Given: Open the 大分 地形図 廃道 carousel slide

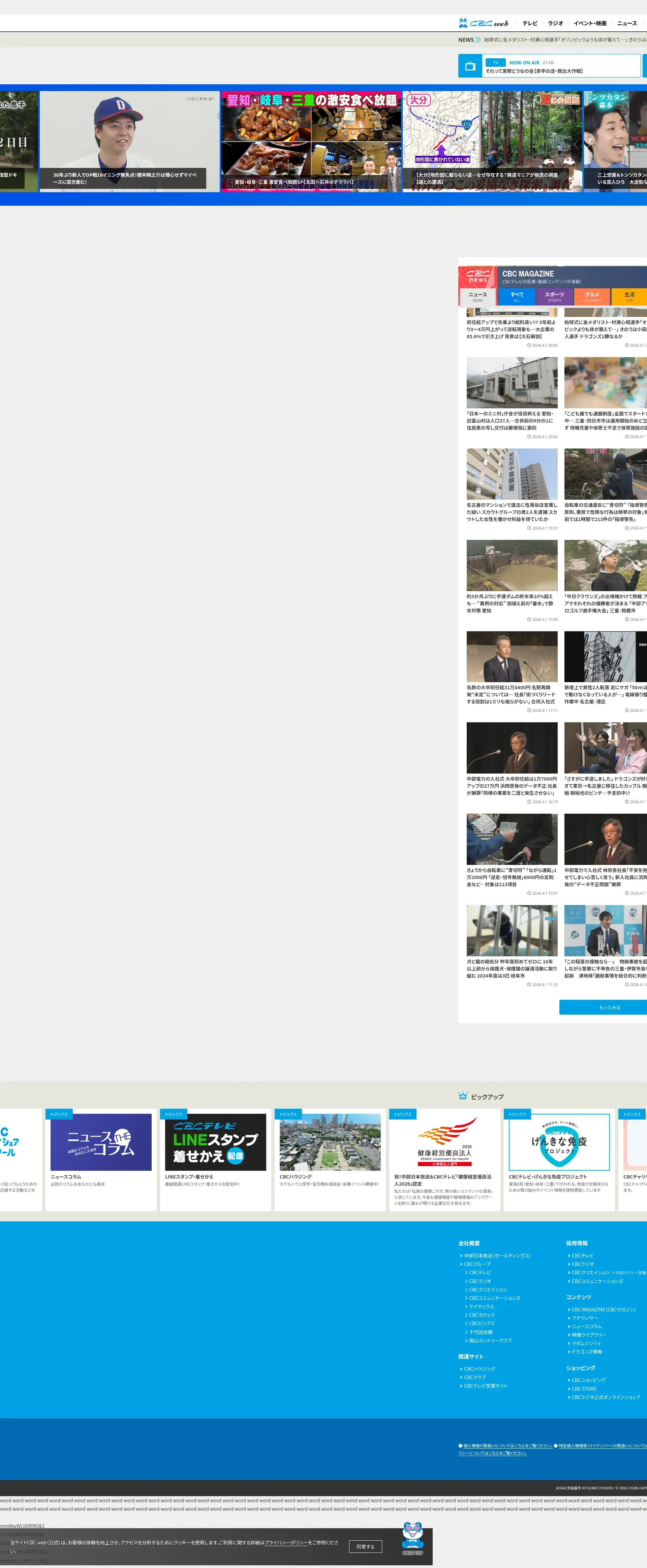Looking at the screenshot, I should [493, 142].
